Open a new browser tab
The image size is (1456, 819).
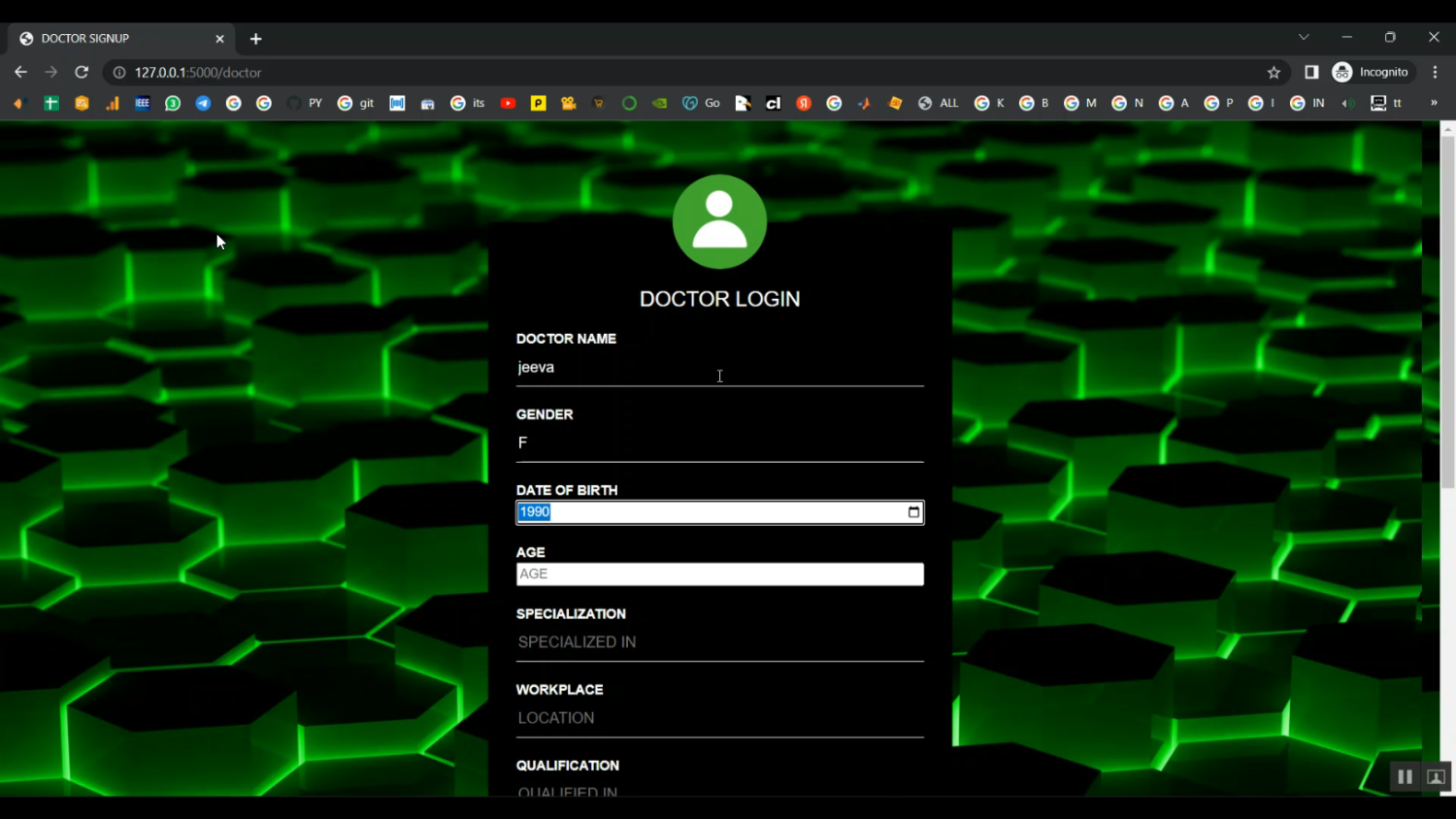[256, 39]
